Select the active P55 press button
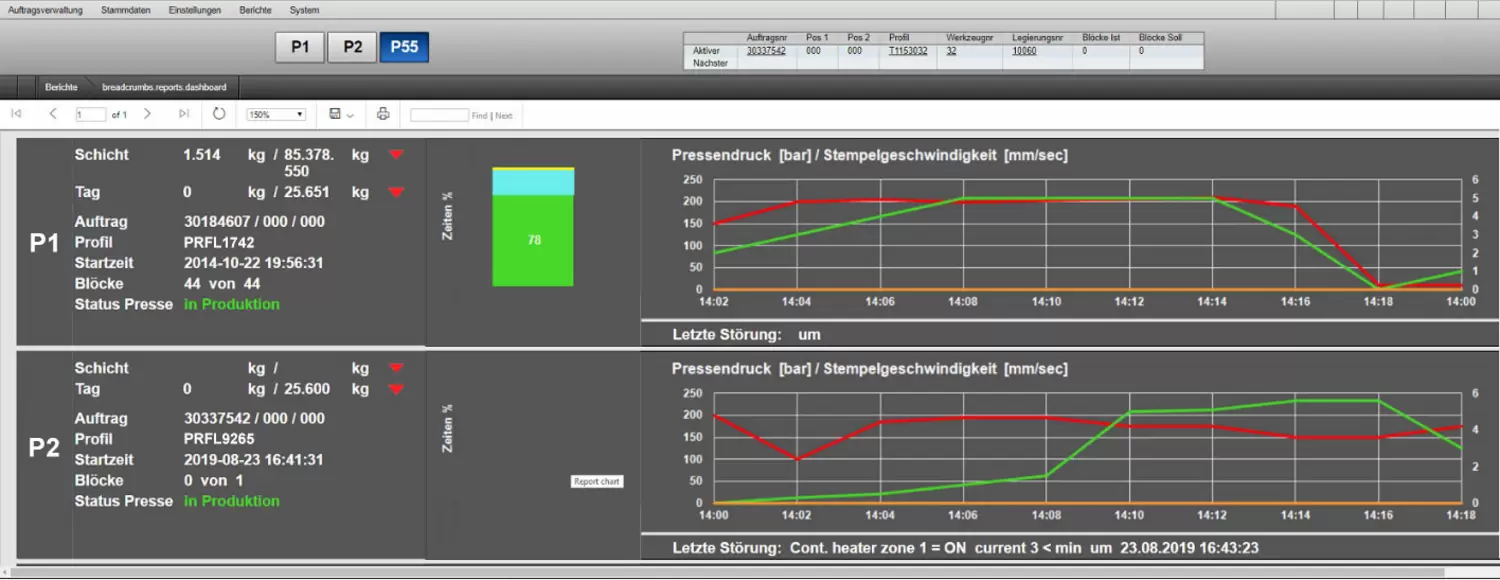Screen dimensions: 1500x580 (x=404, y=47)
